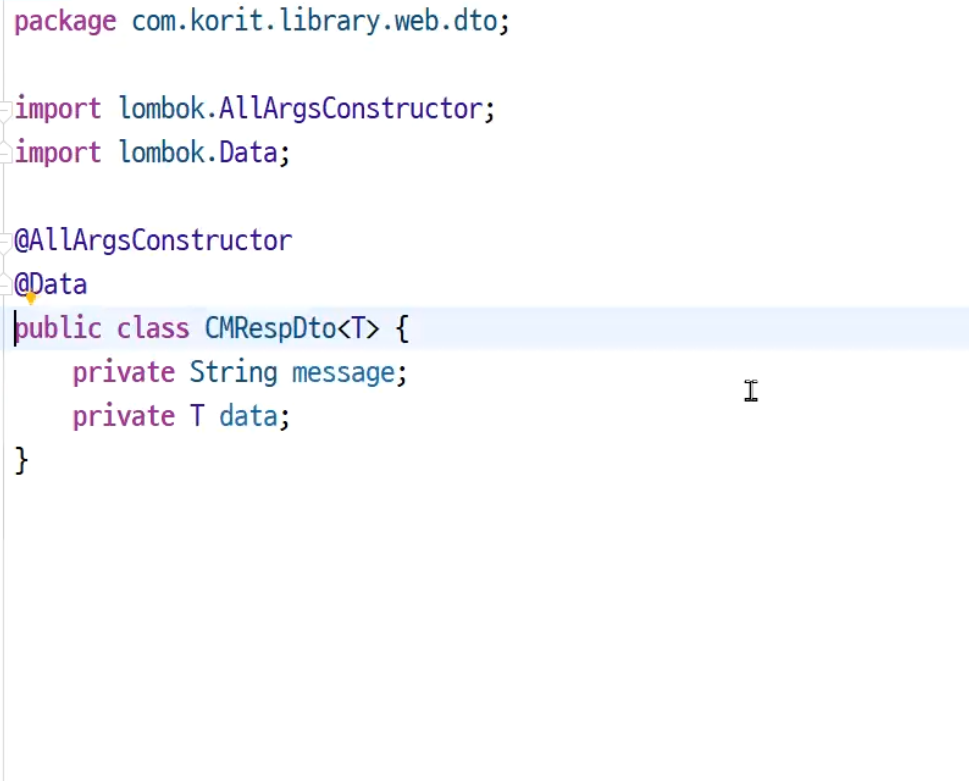Click 'package' keyword on first line
This screenshot has width=969, height=781.
point(65,22)
